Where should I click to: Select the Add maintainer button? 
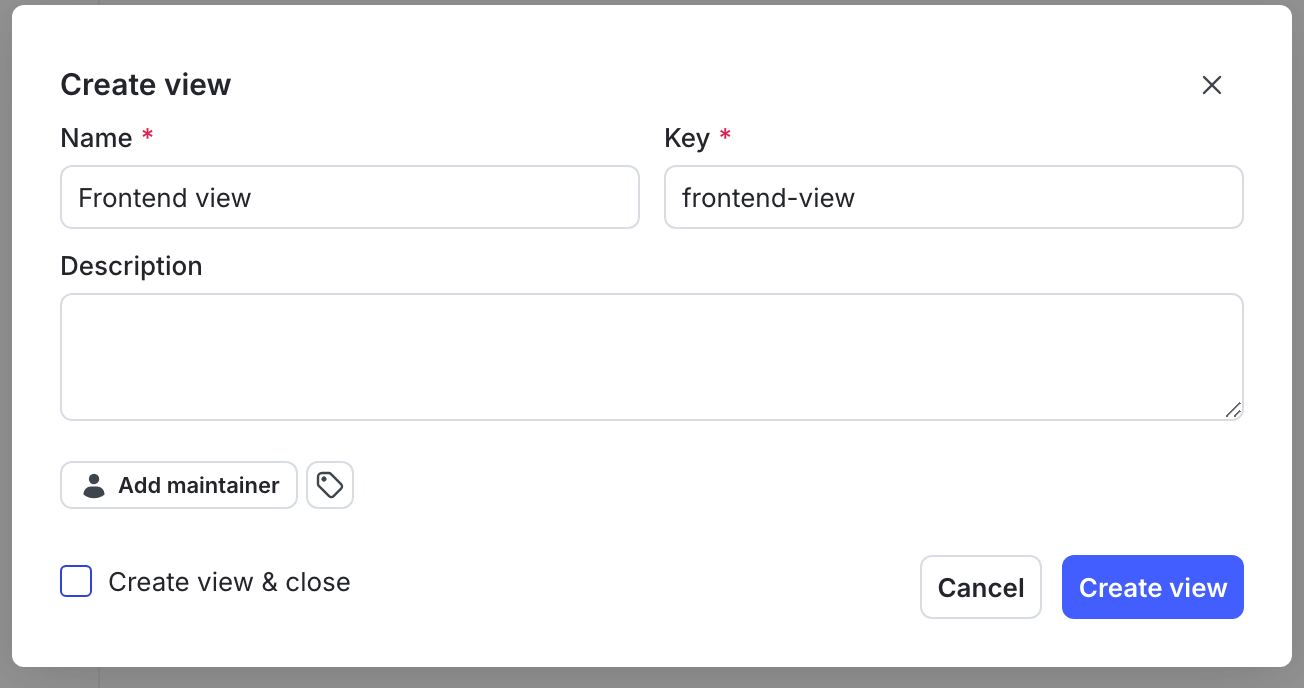click(178, 485)
